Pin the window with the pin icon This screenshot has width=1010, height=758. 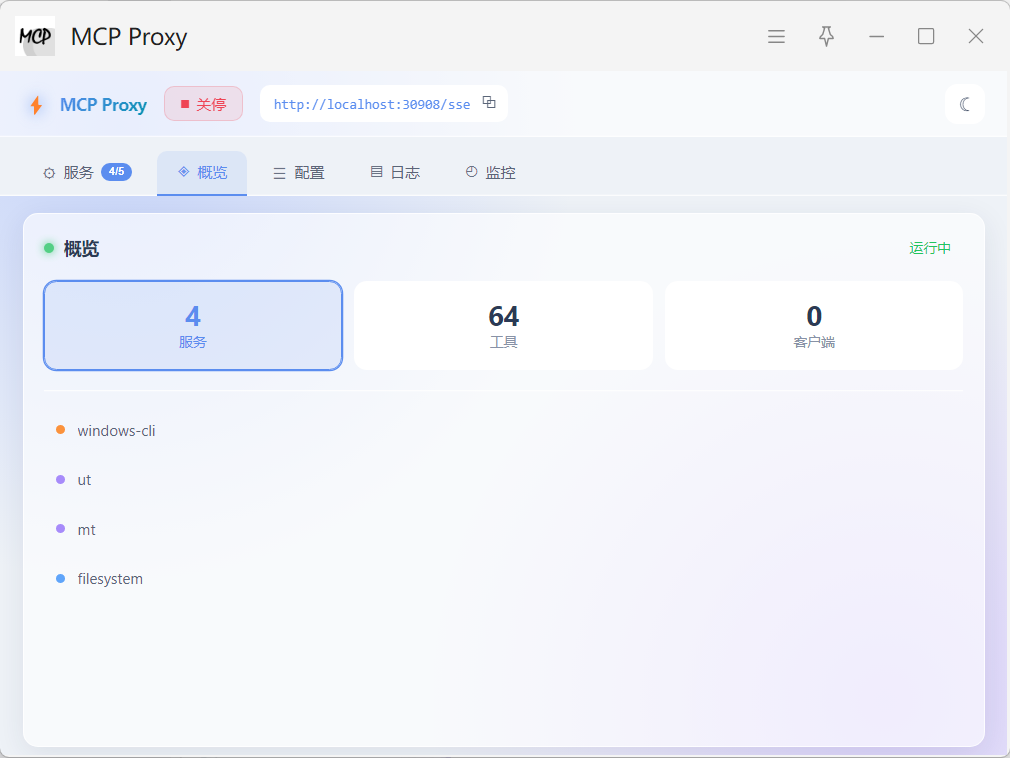coord(826,37)
